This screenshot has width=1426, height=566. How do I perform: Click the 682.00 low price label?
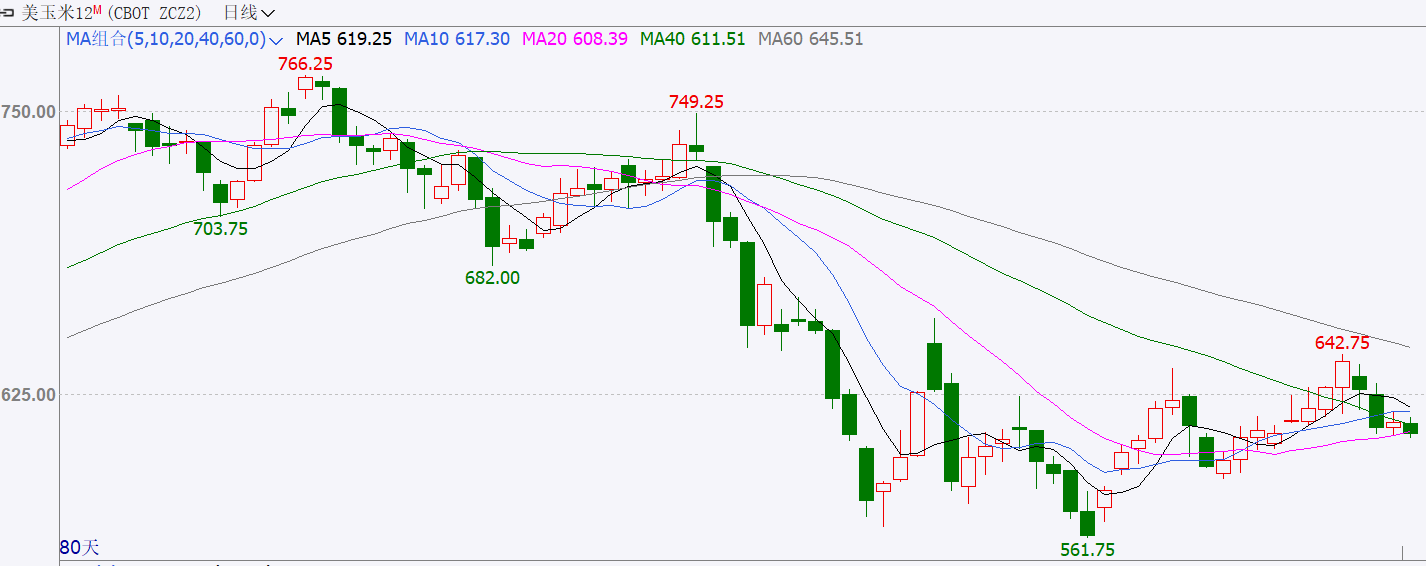point(493,278)
